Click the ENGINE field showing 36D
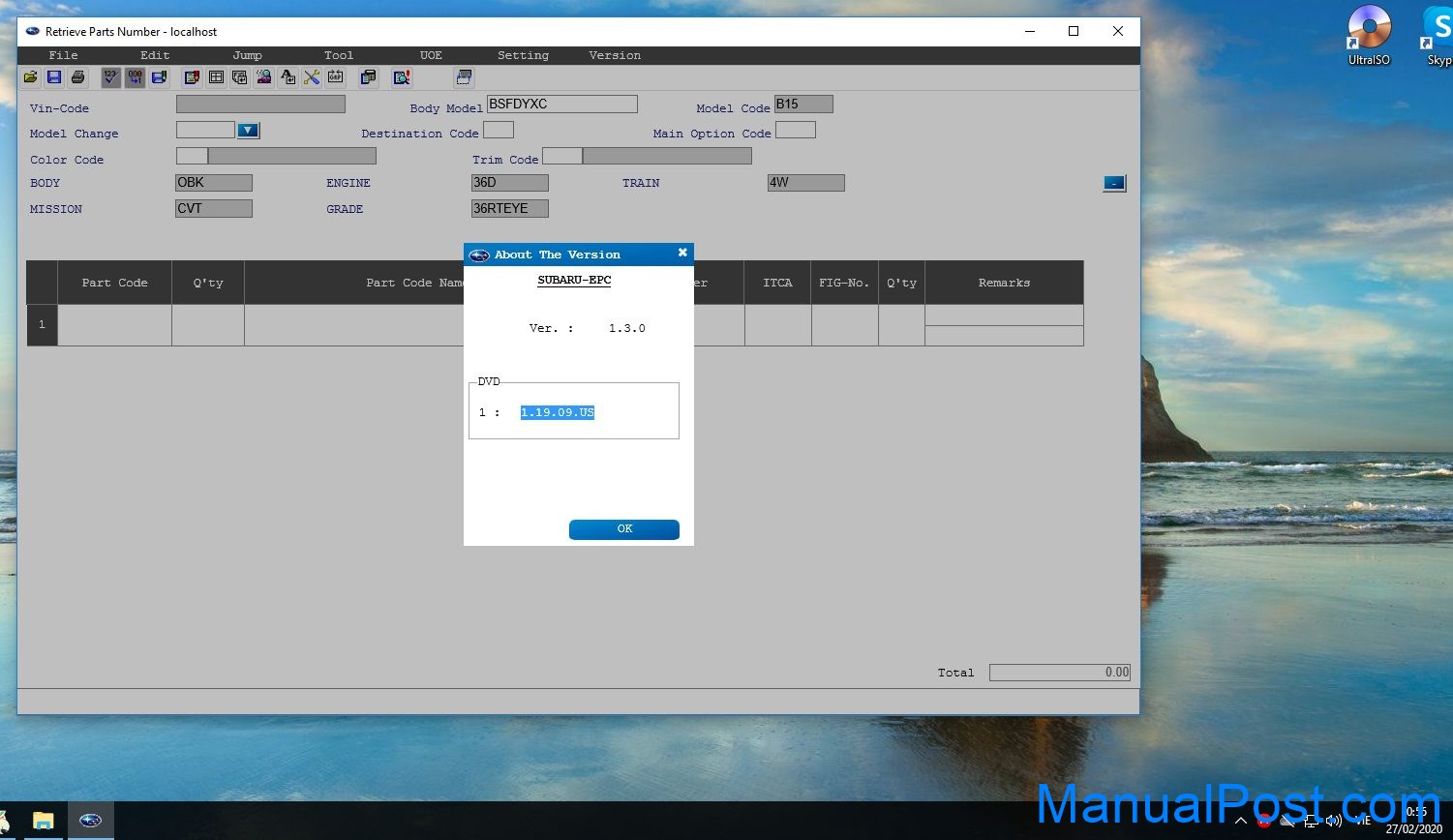 click(x=510, y=183)
